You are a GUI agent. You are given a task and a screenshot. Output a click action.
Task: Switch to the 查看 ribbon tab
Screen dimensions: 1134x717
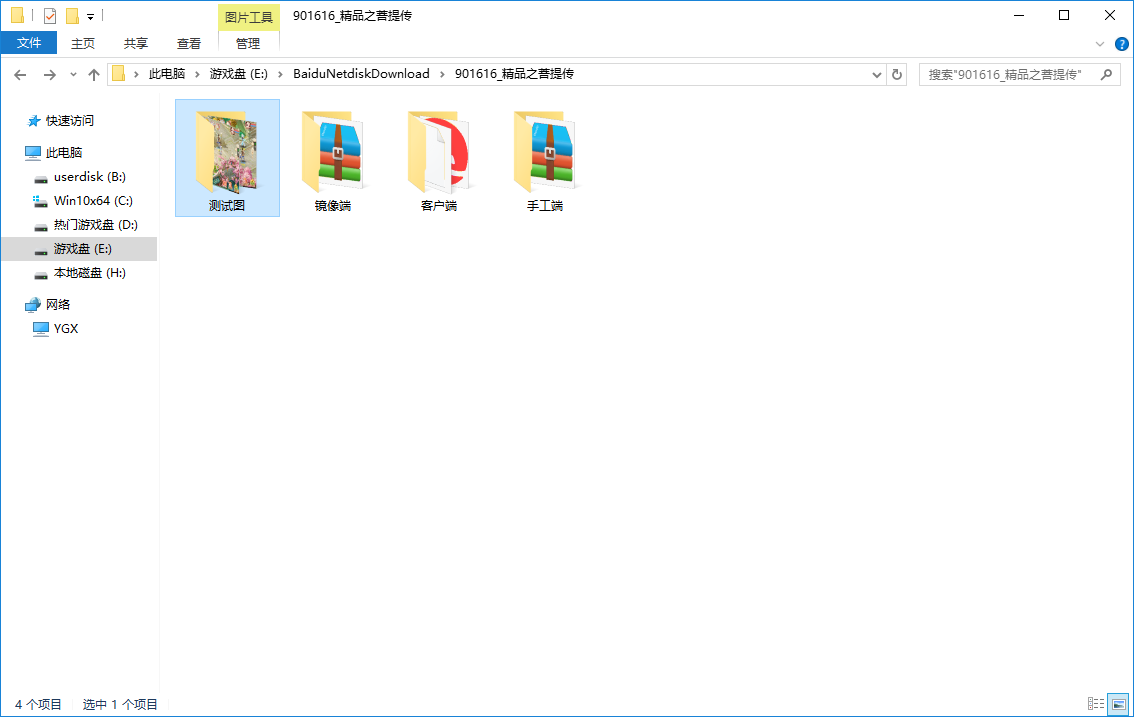[189, 43]
